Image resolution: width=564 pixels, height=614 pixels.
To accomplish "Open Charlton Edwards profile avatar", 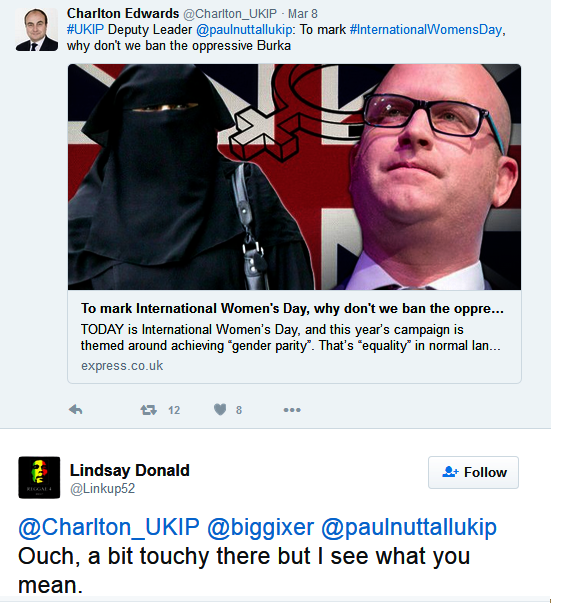I will click(x=37, y=30).
